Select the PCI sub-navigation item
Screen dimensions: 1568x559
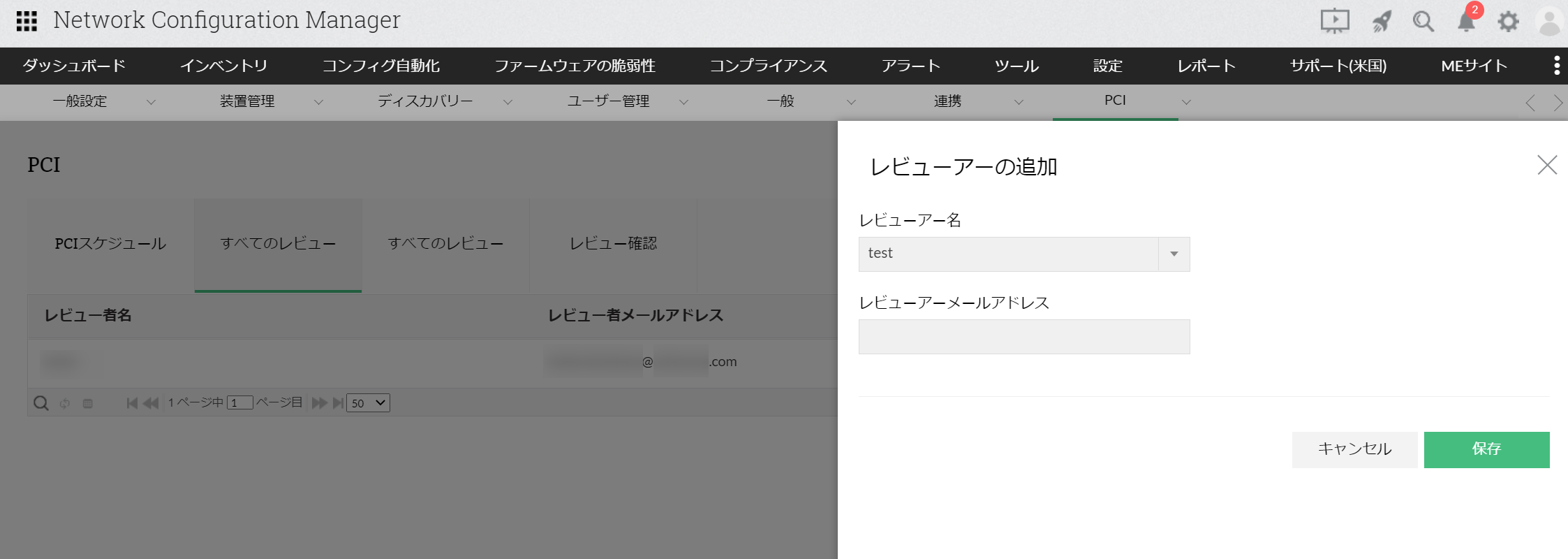(x=1115, y=101)
